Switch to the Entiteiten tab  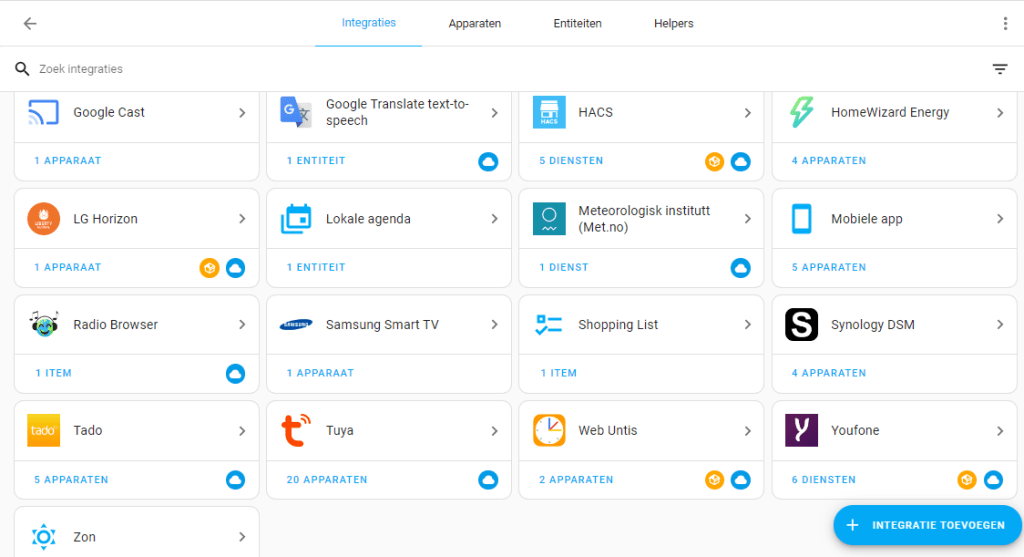577,23
